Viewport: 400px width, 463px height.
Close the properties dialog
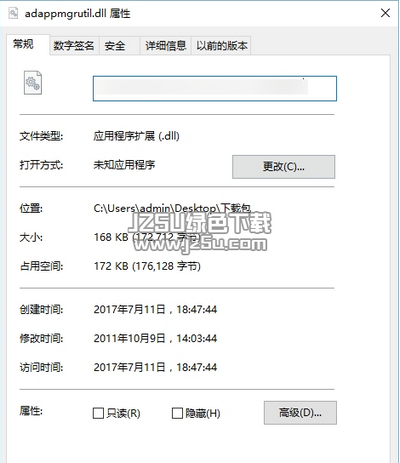[385, 13]
